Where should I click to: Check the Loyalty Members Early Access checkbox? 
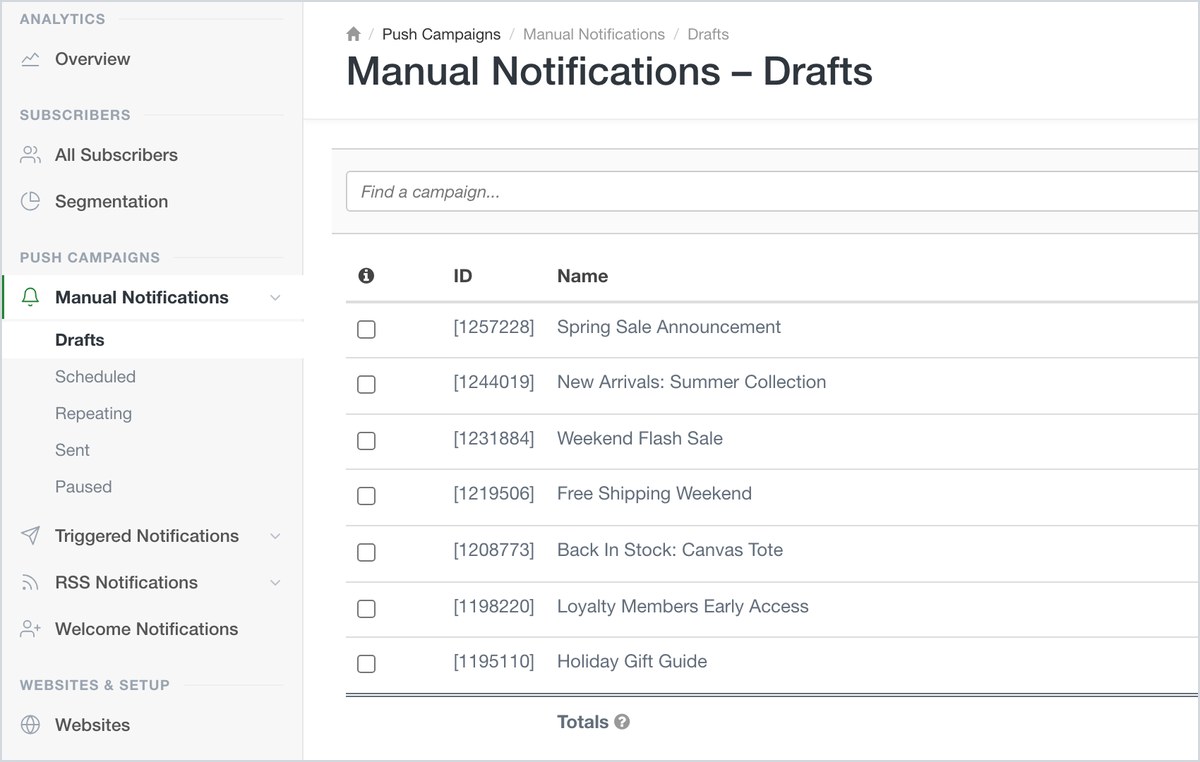point(366,608)
